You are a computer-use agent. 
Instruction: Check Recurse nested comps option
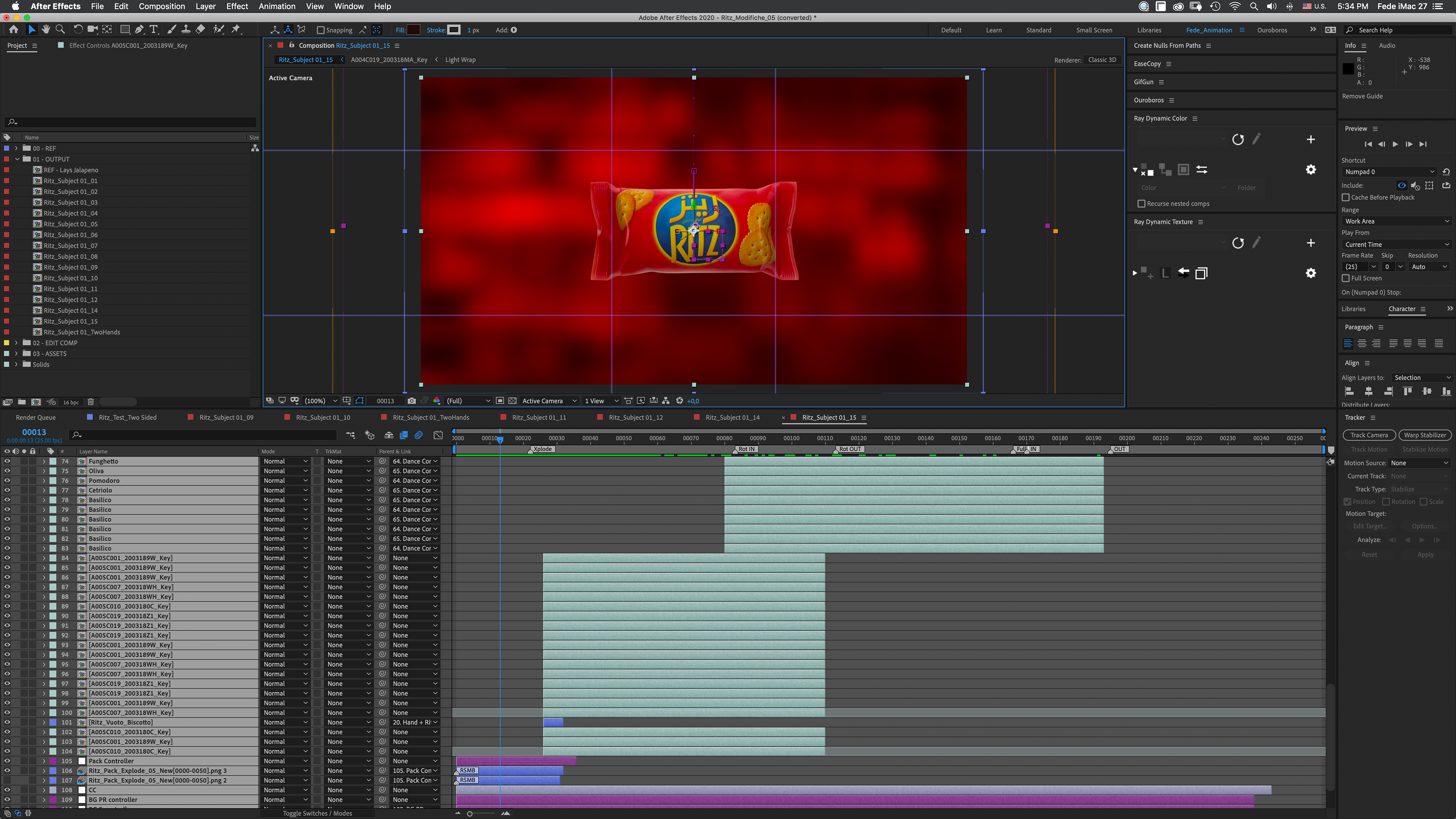pyautogui.click(x=1141, y=204)
